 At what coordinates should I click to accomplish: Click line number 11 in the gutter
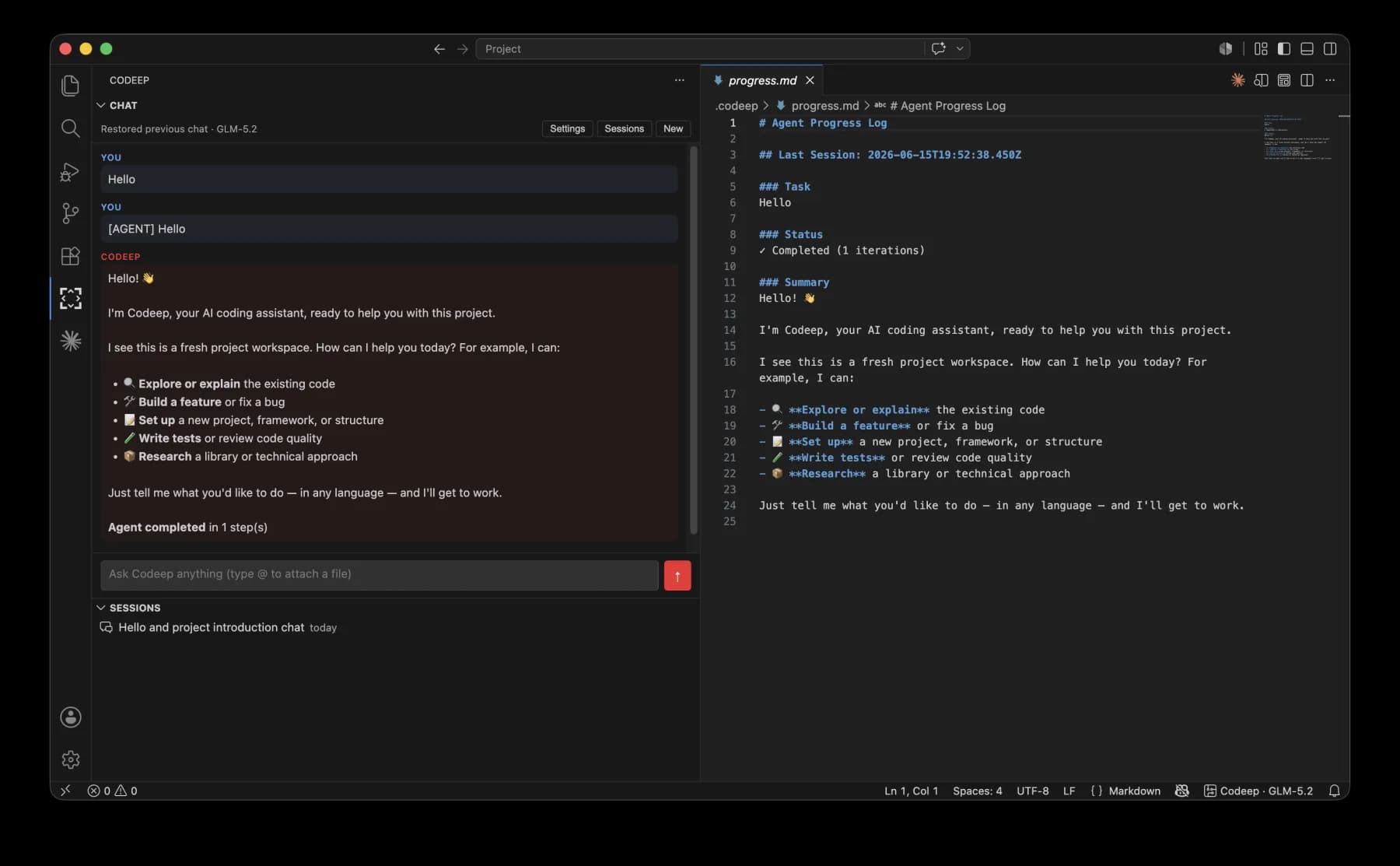tap(730, 282)
